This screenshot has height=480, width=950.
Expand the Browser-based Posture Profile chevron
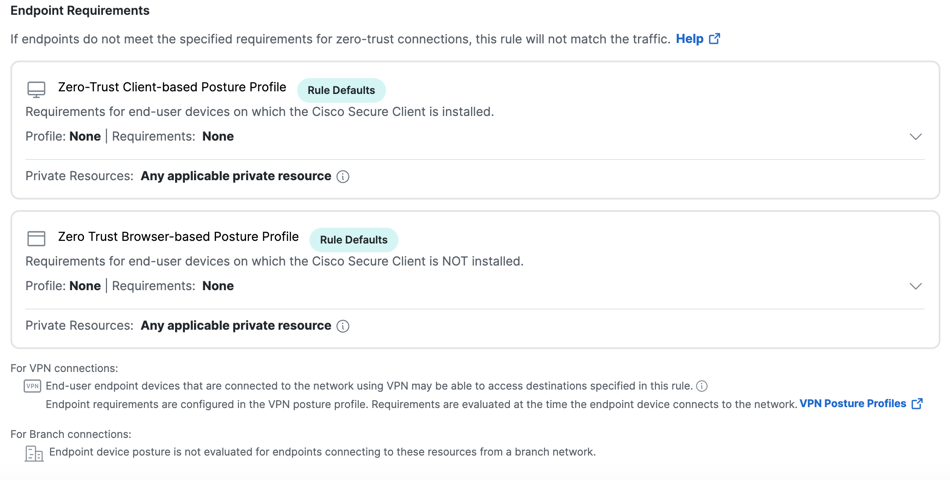click(x=915, y=286)
